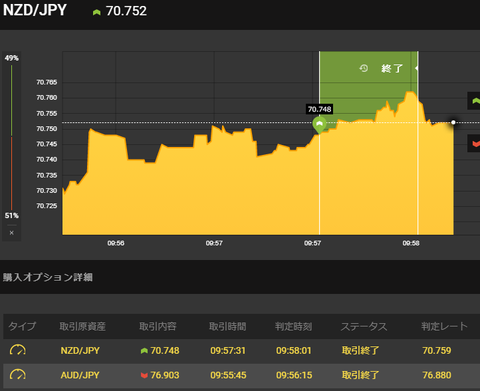Click the green portion of the sentiment bar
The width and height of the screenshot is (480, 391).
(x=12, y=100)
